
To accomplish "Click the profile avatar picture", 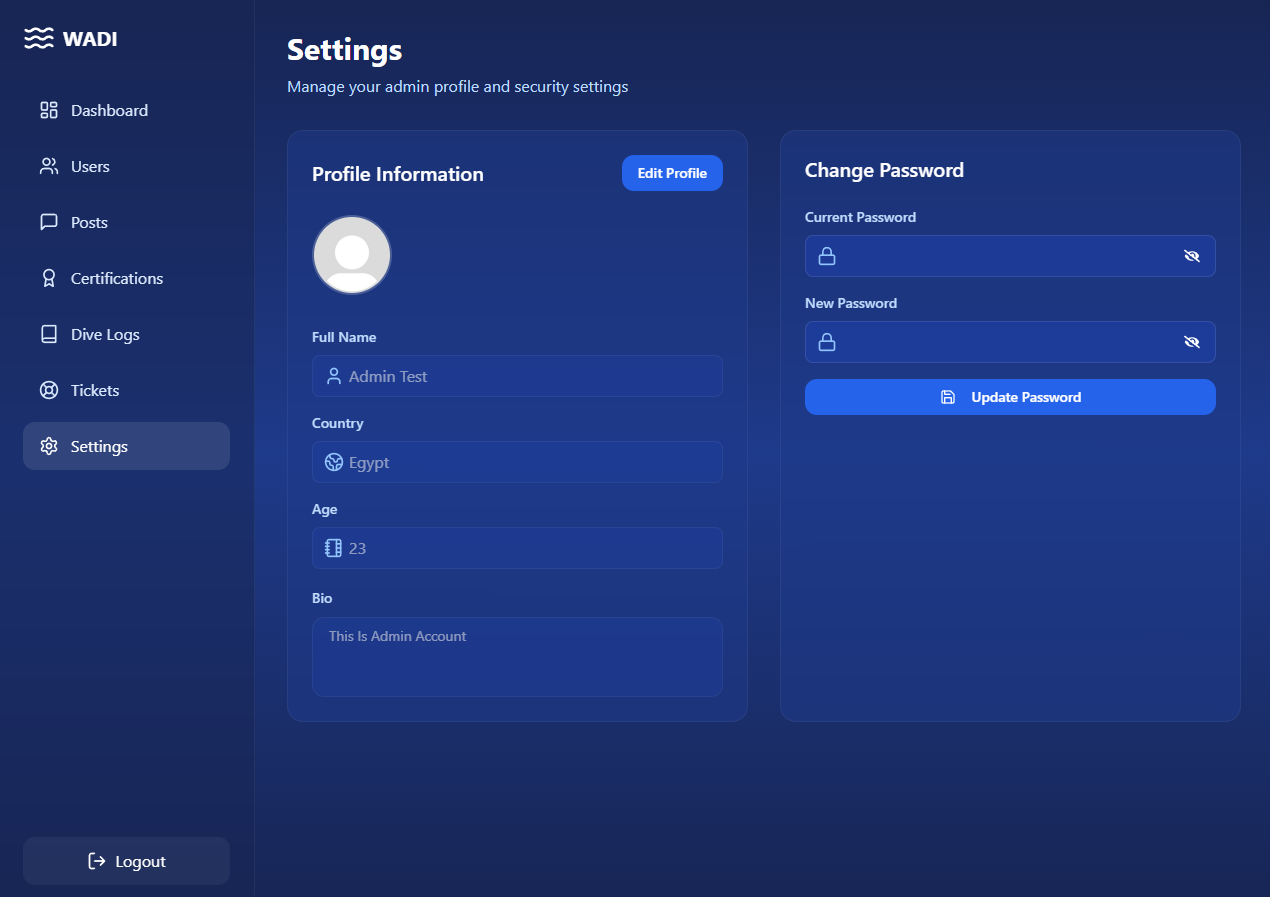I will (x=352, y=255).
